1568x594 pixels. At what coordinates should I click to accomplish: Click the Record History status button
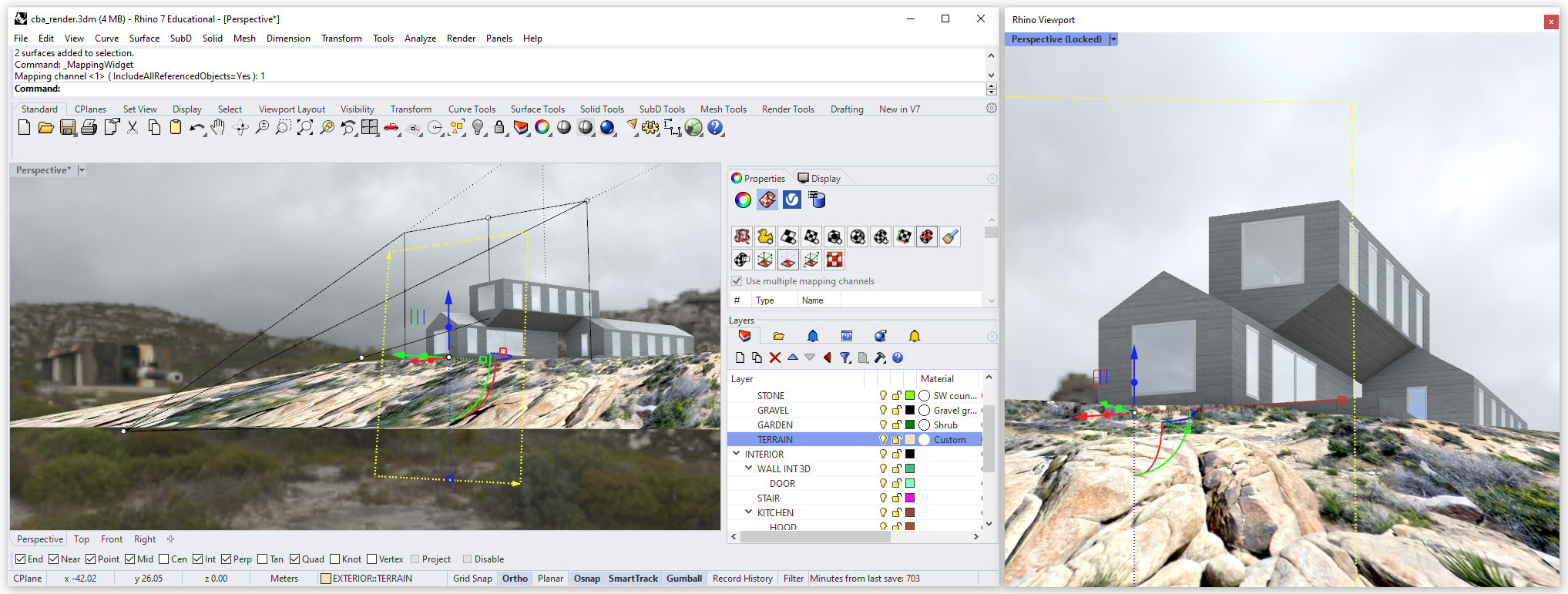click(x=742, y=579)
